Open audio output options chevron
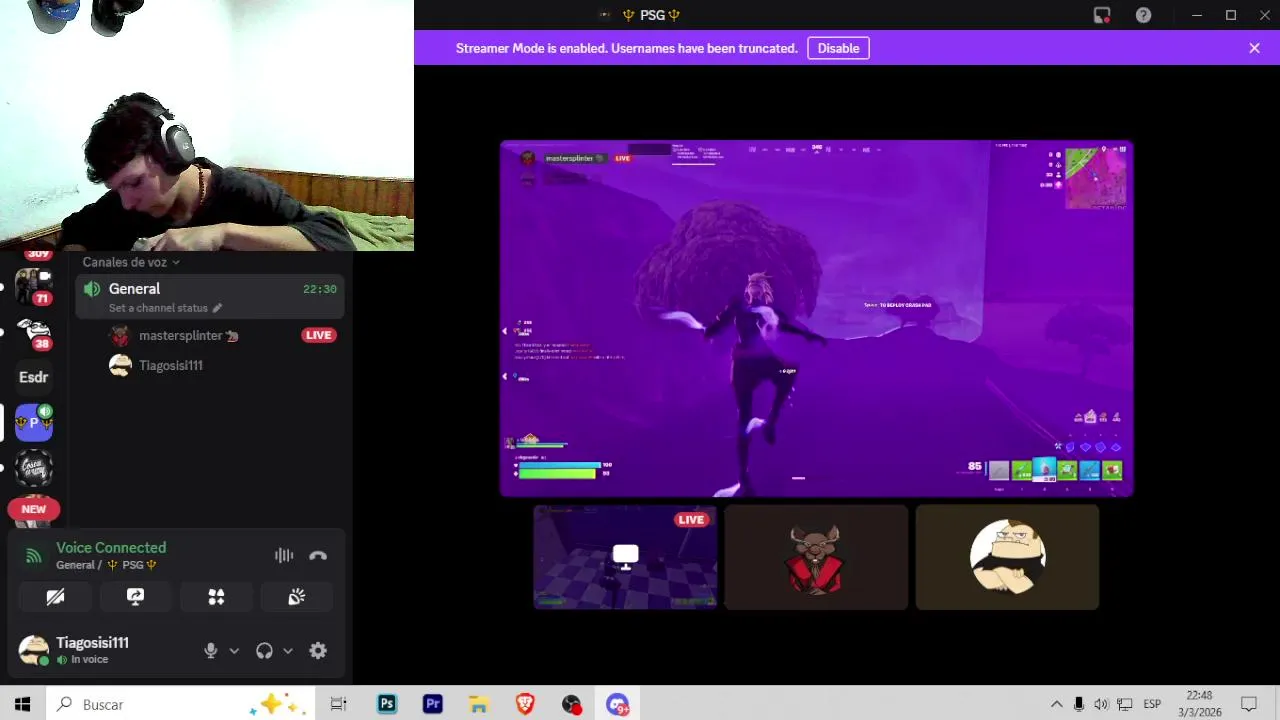1280x720 pixels. pos(288,651)
